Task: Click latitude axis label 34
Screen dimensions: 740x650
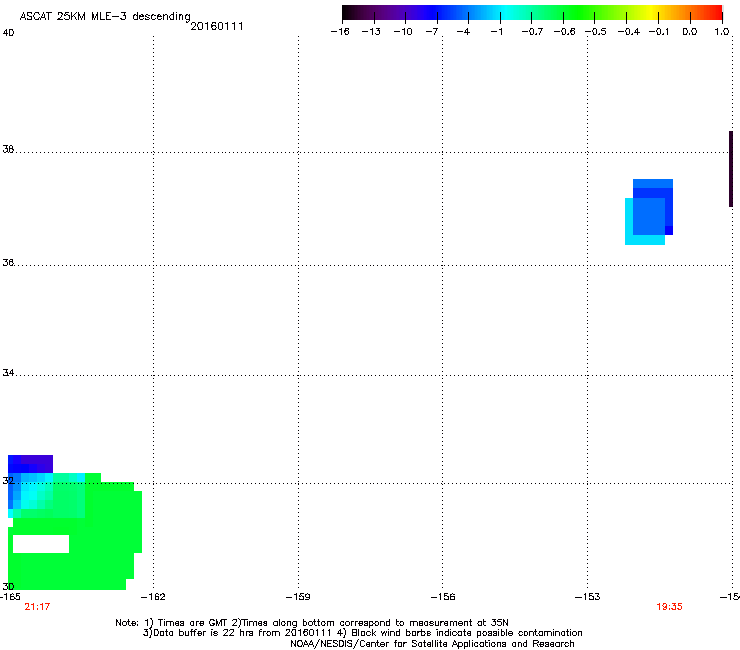Action: 8,372
